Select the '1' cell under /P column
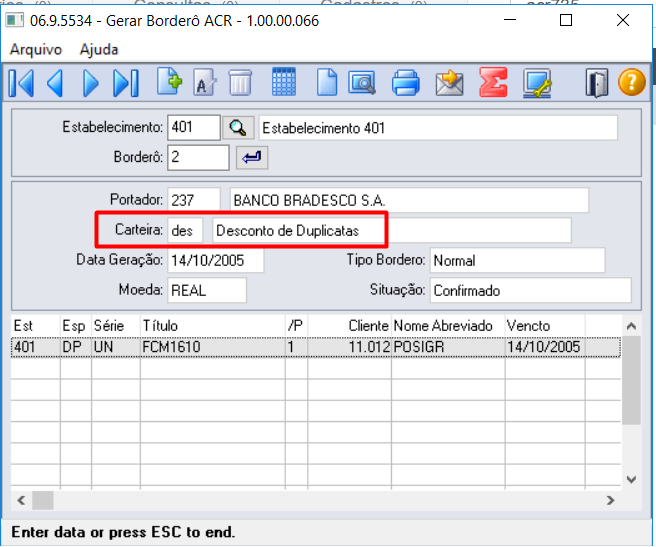This screenshot has height=547, width=656. (x=296, y=347)
